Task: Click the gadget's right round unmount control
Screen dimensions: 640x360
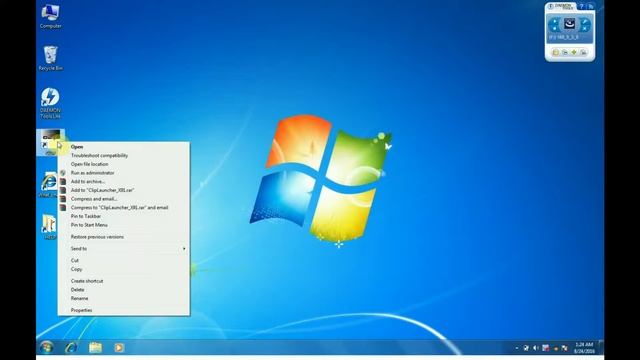Action: click(x=585, y=24)
